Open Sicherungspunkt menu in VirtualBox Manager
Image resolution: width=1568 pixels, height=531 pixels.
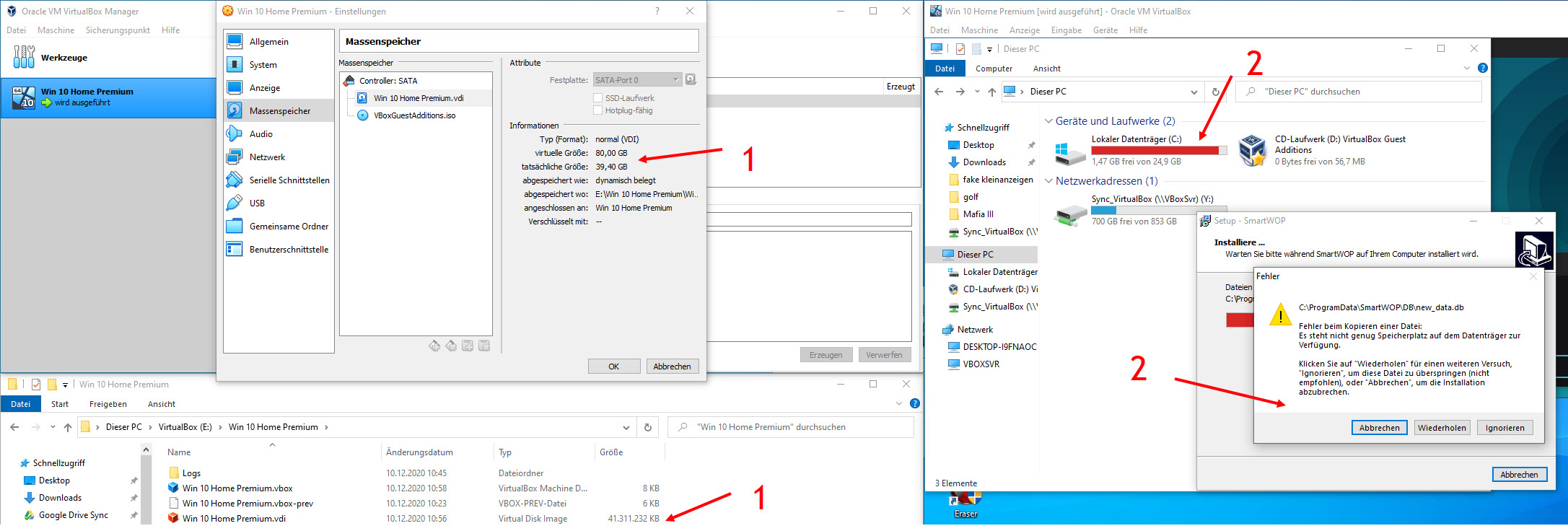click(118, 30)
